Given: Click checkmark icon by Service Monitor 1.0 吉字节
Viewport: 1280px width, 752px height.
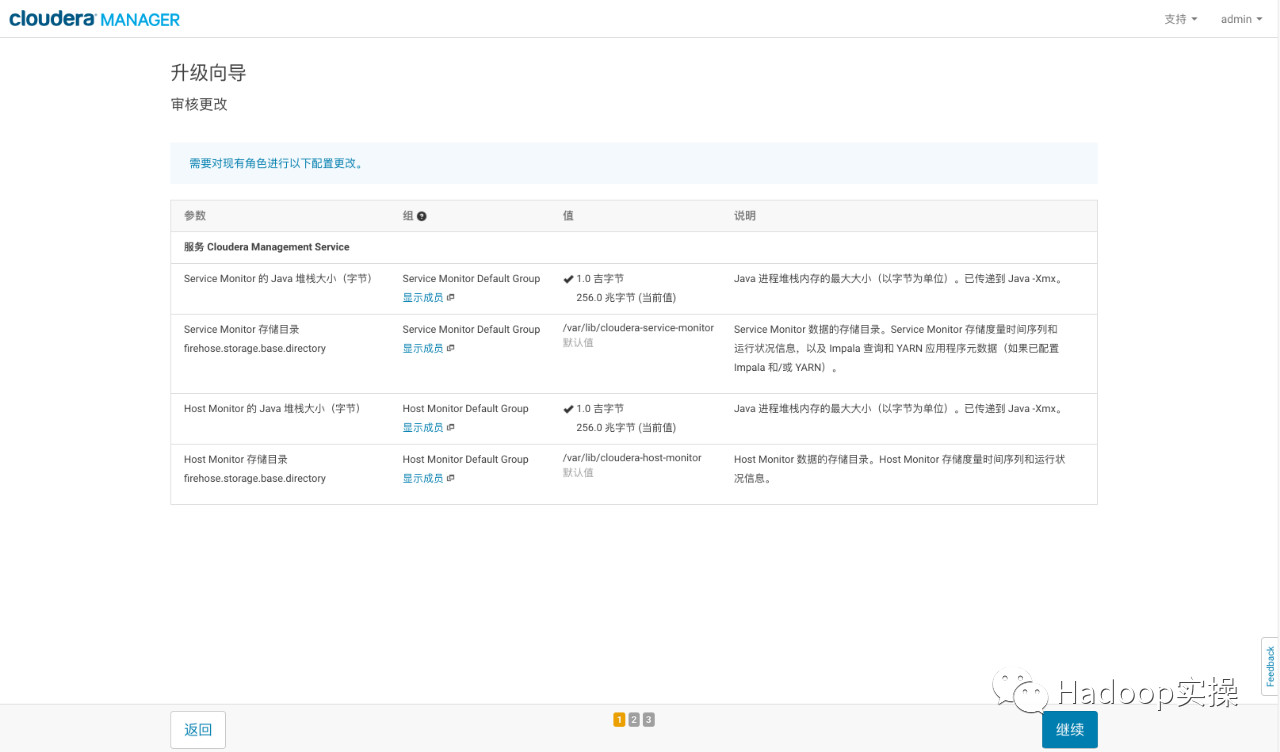Looking at the screenshot, I should [568, 279].
